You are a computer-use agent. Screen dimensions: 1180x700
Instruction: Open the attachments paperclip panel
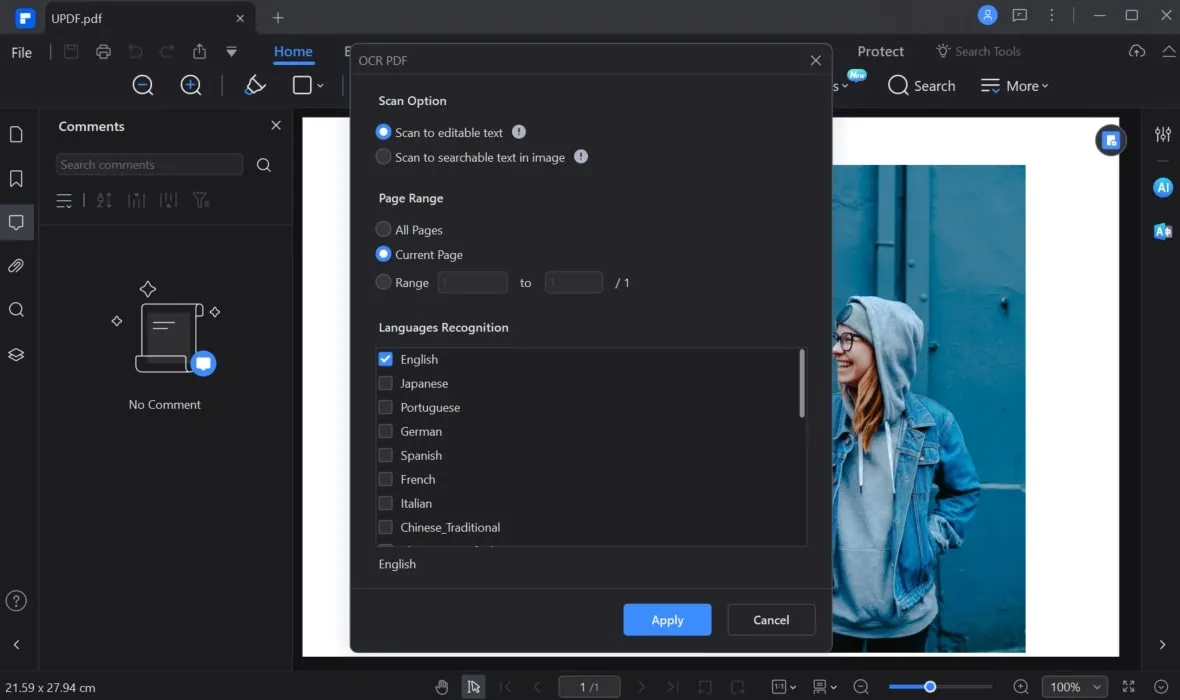[x=16, y=266]
